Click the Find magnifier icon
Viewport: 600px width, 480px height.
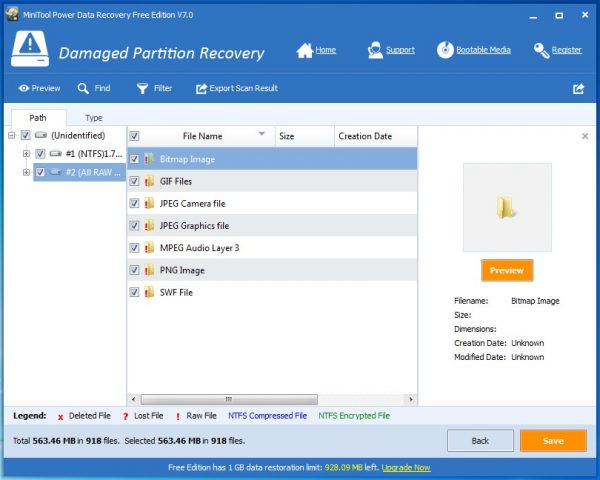[83, 88]
